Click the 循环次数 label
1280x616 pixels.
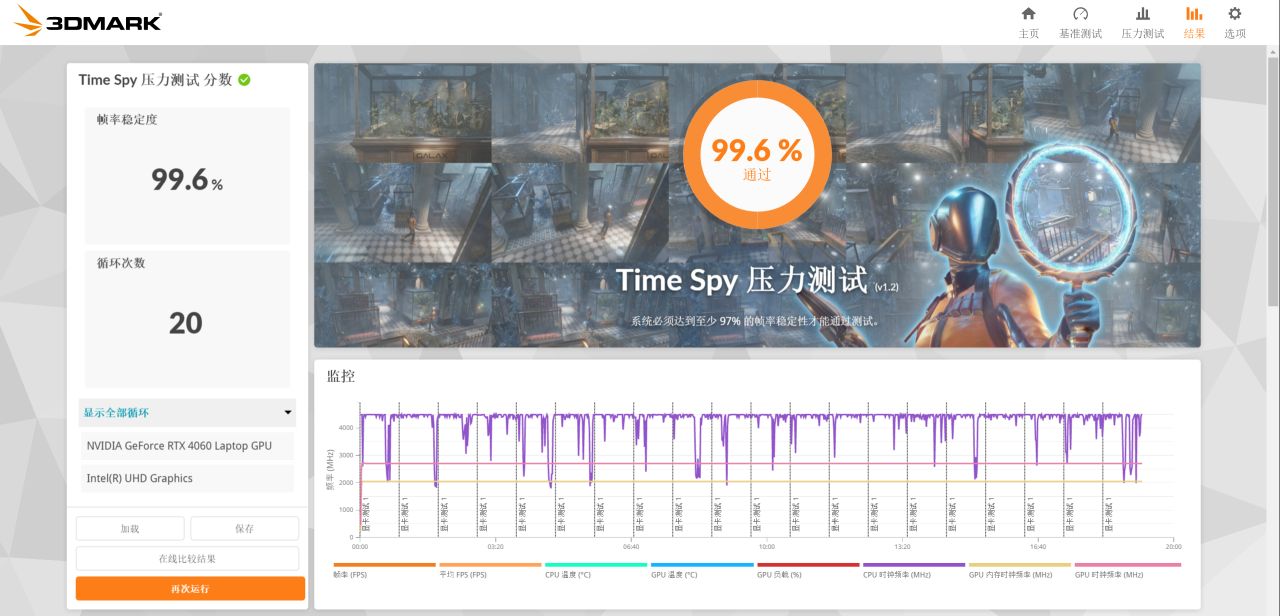[121, 263]
